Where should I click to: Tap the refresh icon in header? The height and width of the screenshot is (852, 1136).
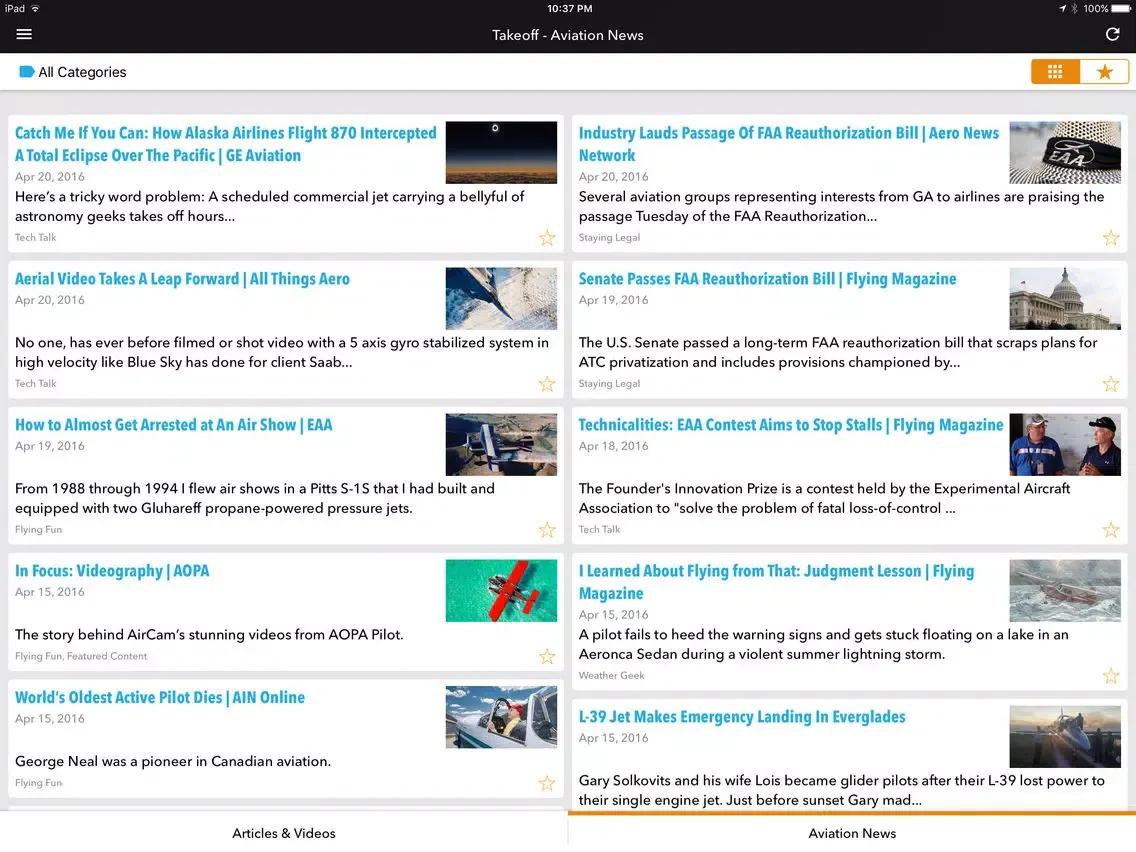click(x=1112, y=34)
